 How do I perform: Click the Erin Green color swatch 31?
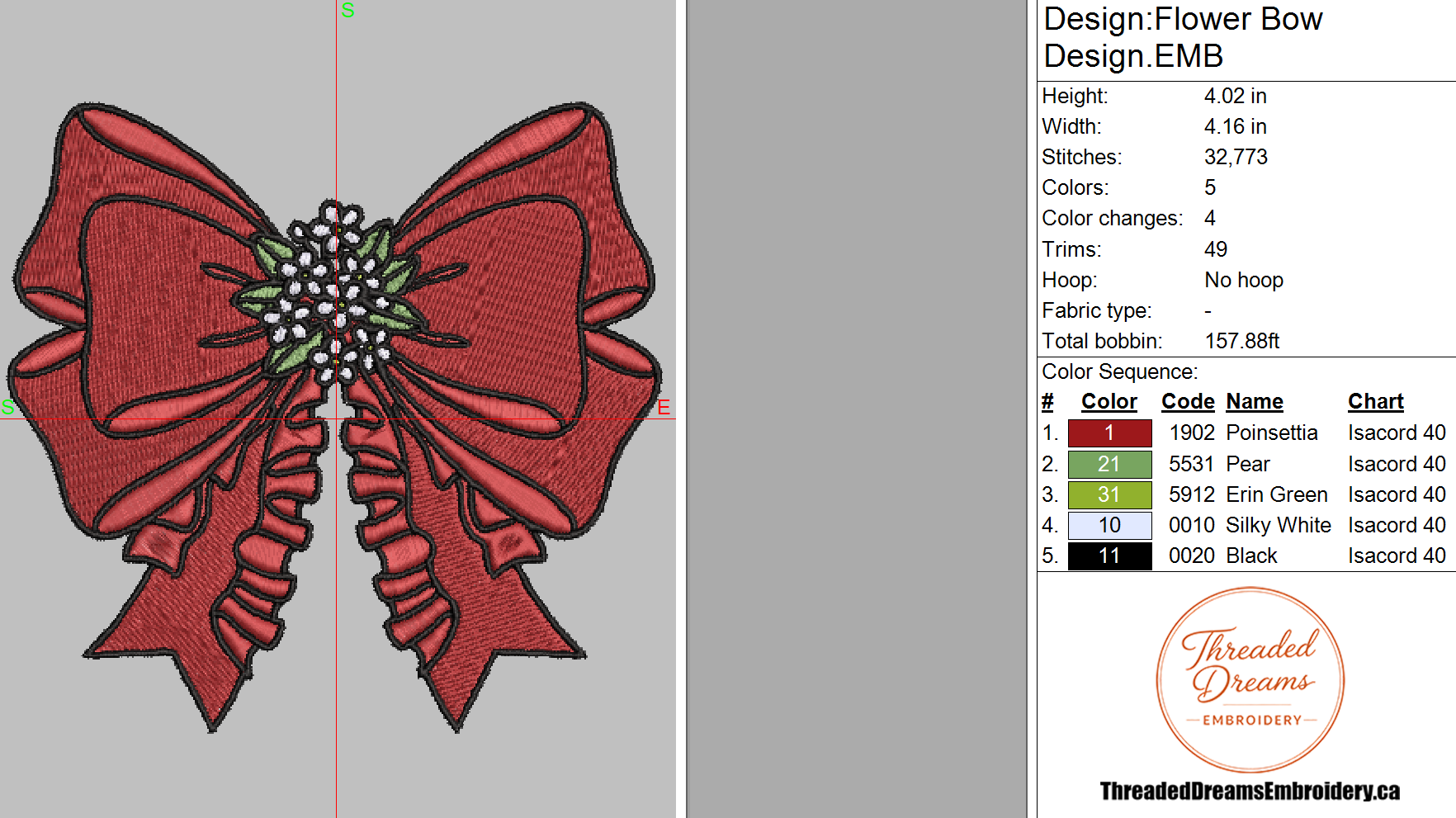(x=1109, y=494)
